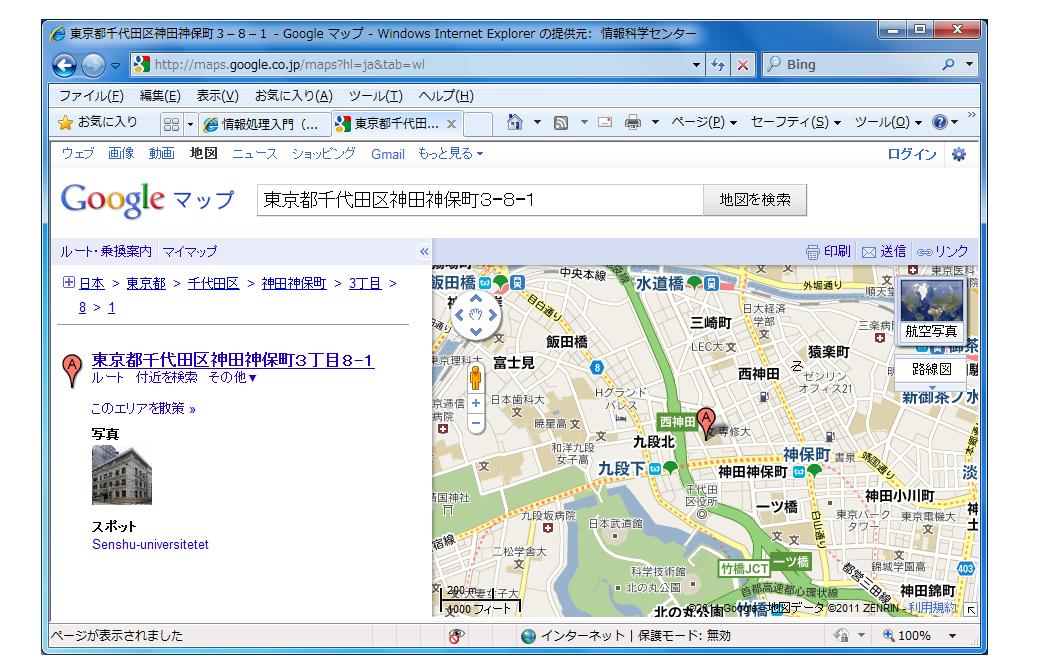Open a new blank tab

pyautogui.click(x=477, y=124)
